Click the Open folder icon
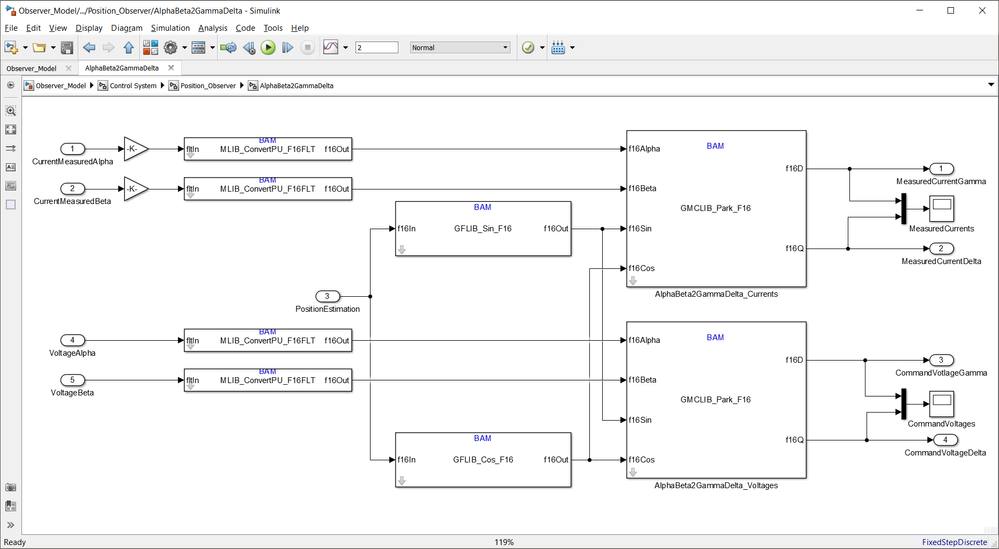This screenshot has height=549, width=999. click(x=39, y=47)
